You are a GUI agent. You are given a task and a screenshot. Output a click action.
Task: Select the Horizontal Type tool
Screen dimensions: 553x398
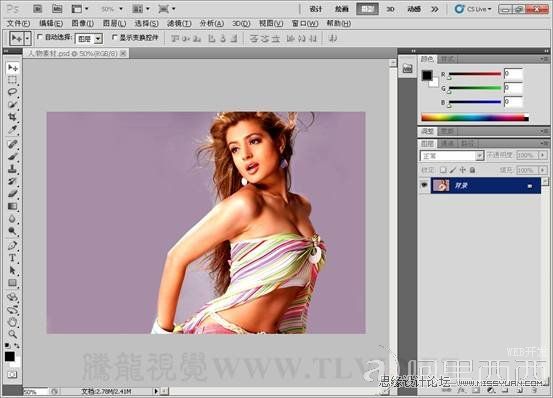coord(13,258)
